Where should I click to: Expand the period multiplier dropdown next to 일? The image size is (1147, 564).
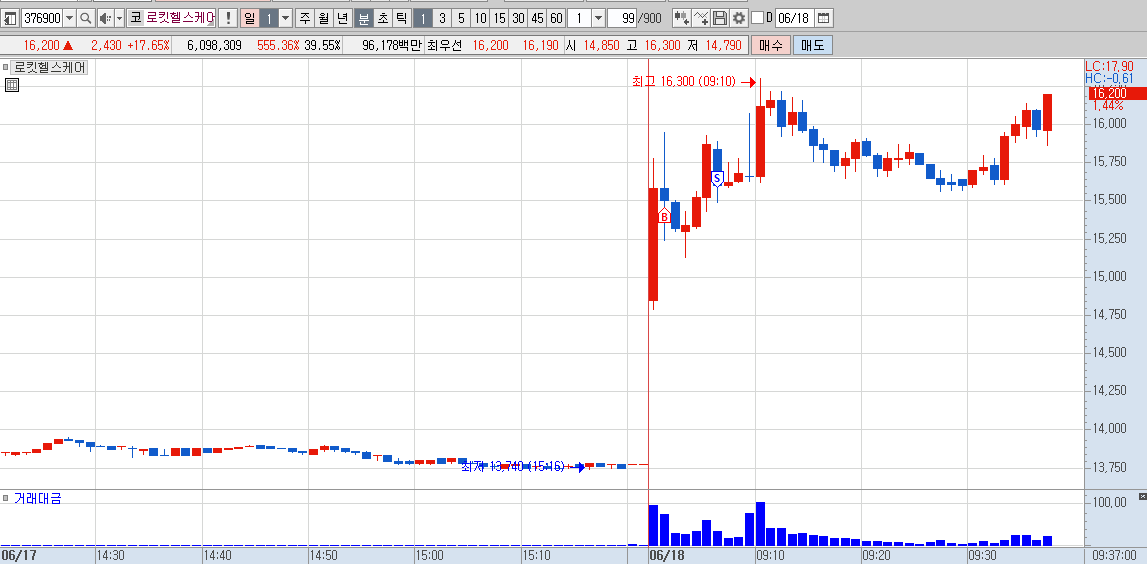tap(285, 18)
